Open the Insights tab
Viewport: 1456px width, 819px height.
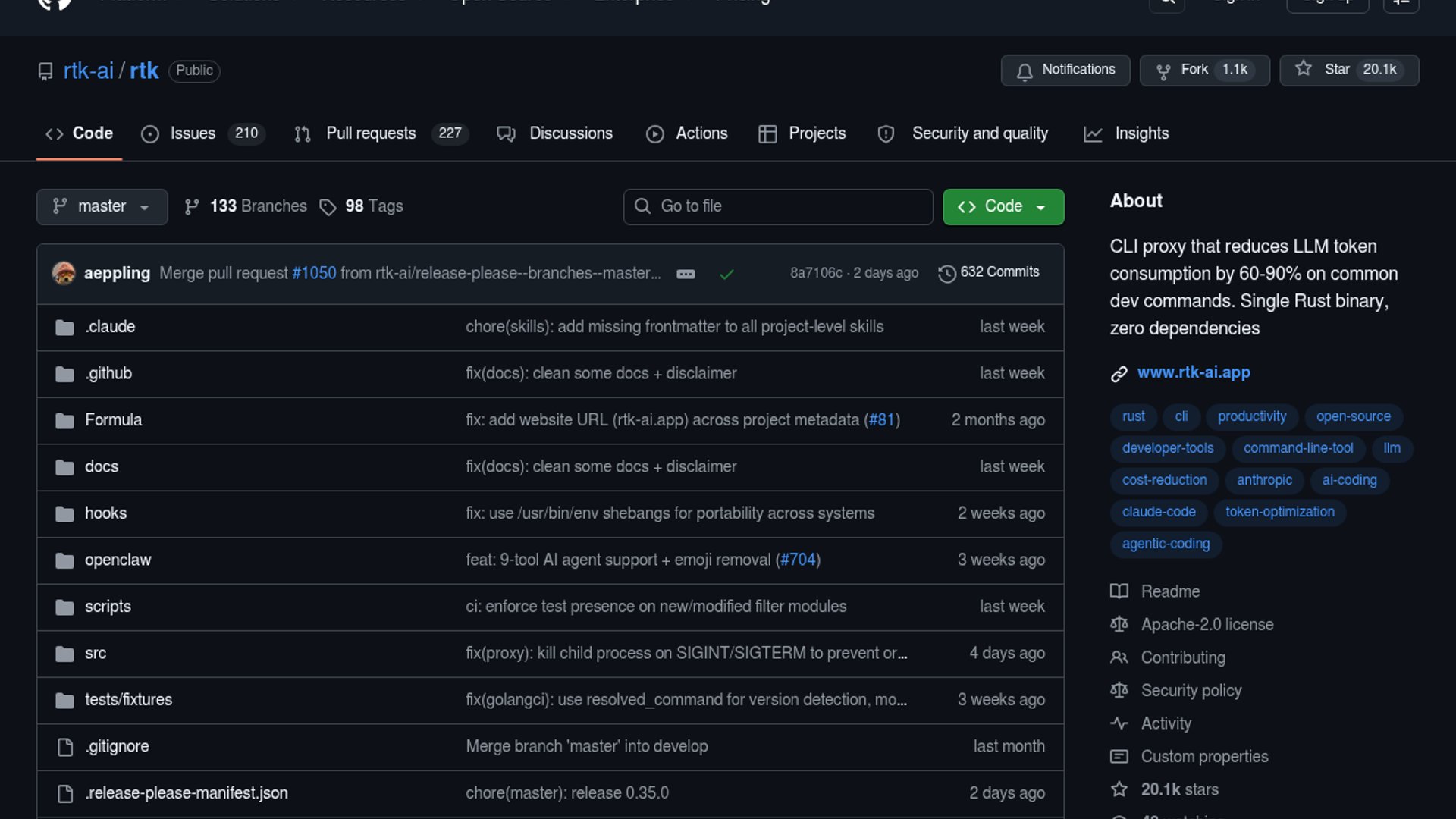pos(1141,133)
